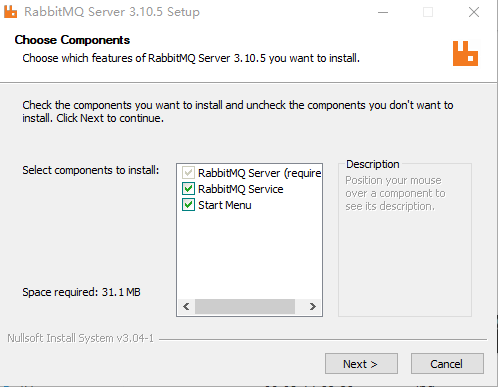Click the horizontal scrollbar thumb in the components list
The width and height of the screenshot is (499, 389).
(245, 306)
